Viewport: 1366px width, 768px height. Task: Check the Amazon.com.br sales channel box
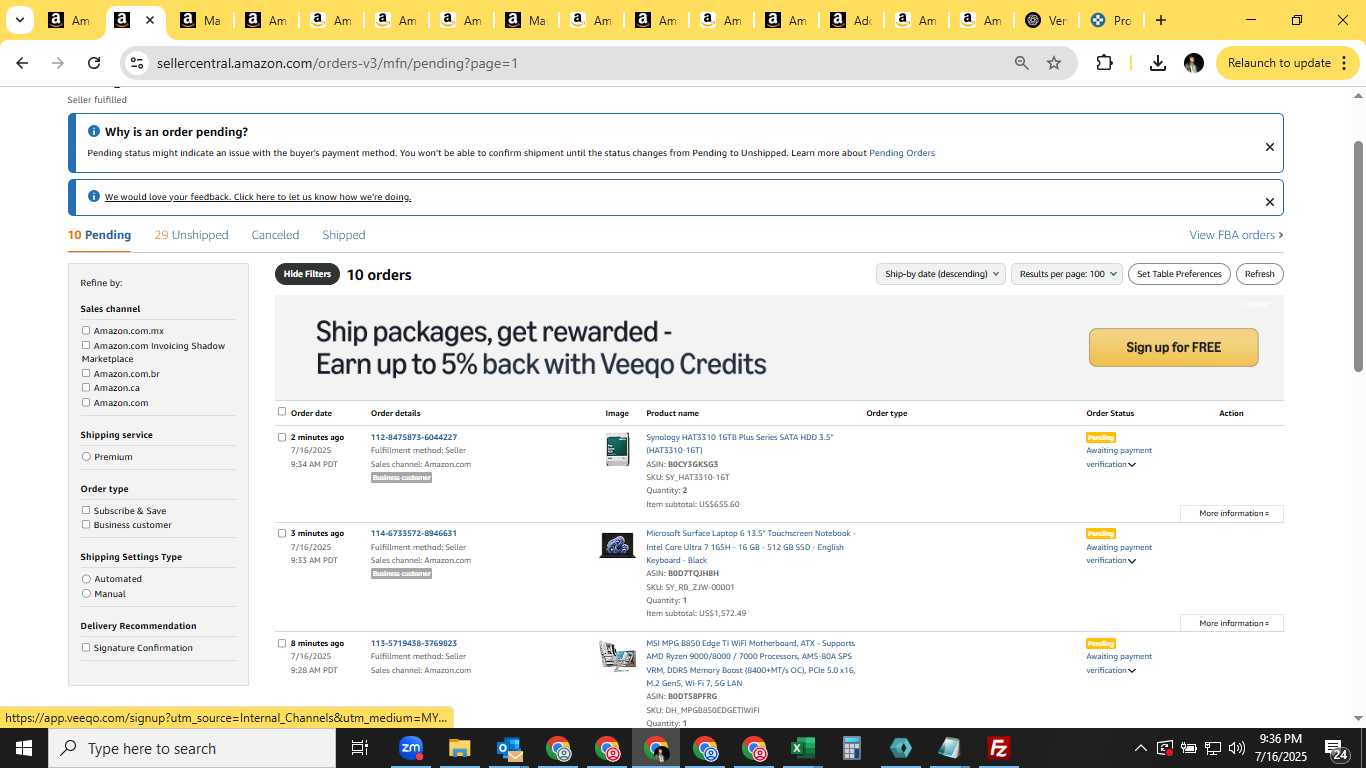86,373
